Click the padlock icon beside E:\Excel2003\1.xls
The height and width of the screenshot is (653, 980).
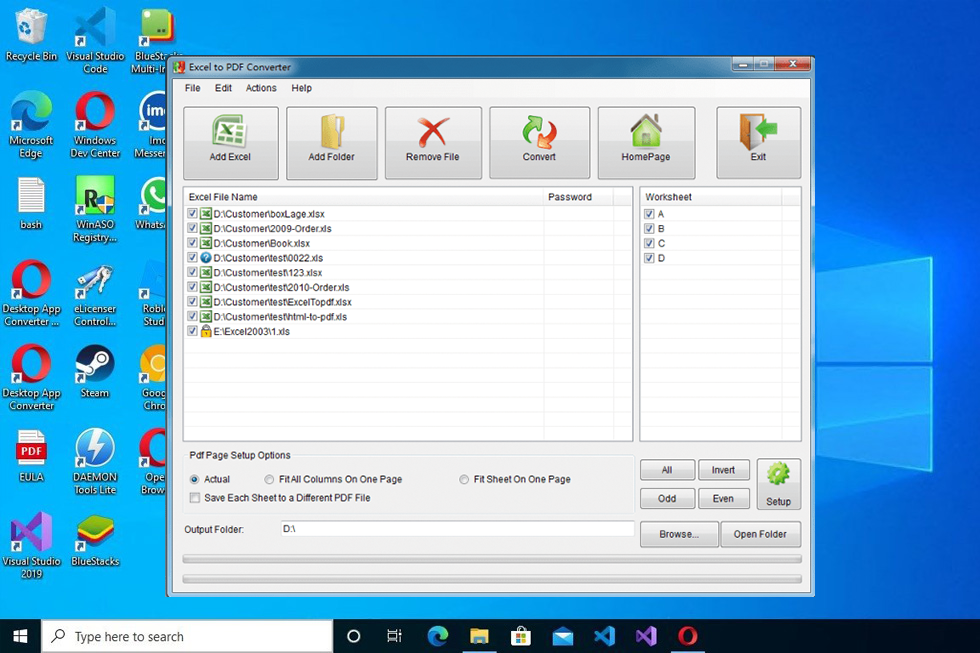204,330
